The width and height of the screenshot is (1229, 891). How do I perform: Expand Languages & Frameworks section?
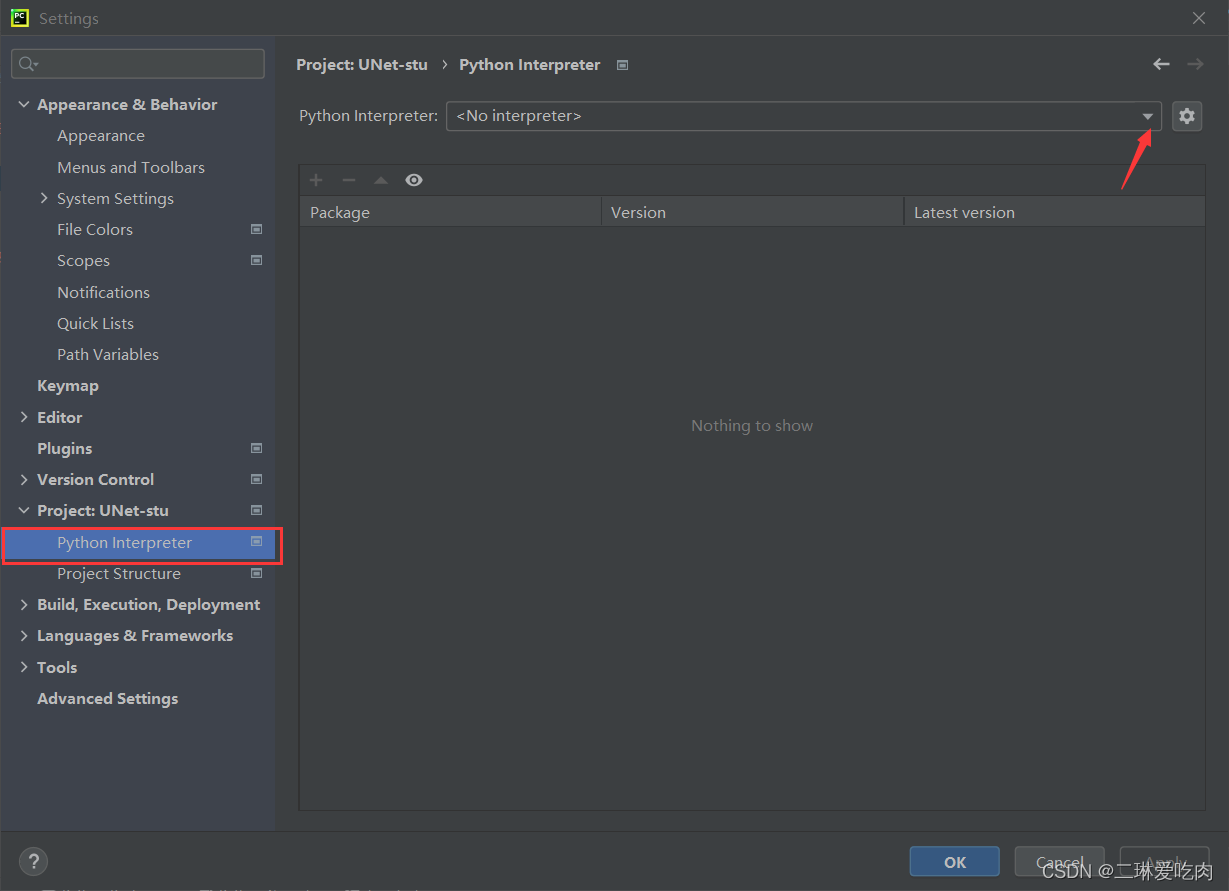[24, 635]
